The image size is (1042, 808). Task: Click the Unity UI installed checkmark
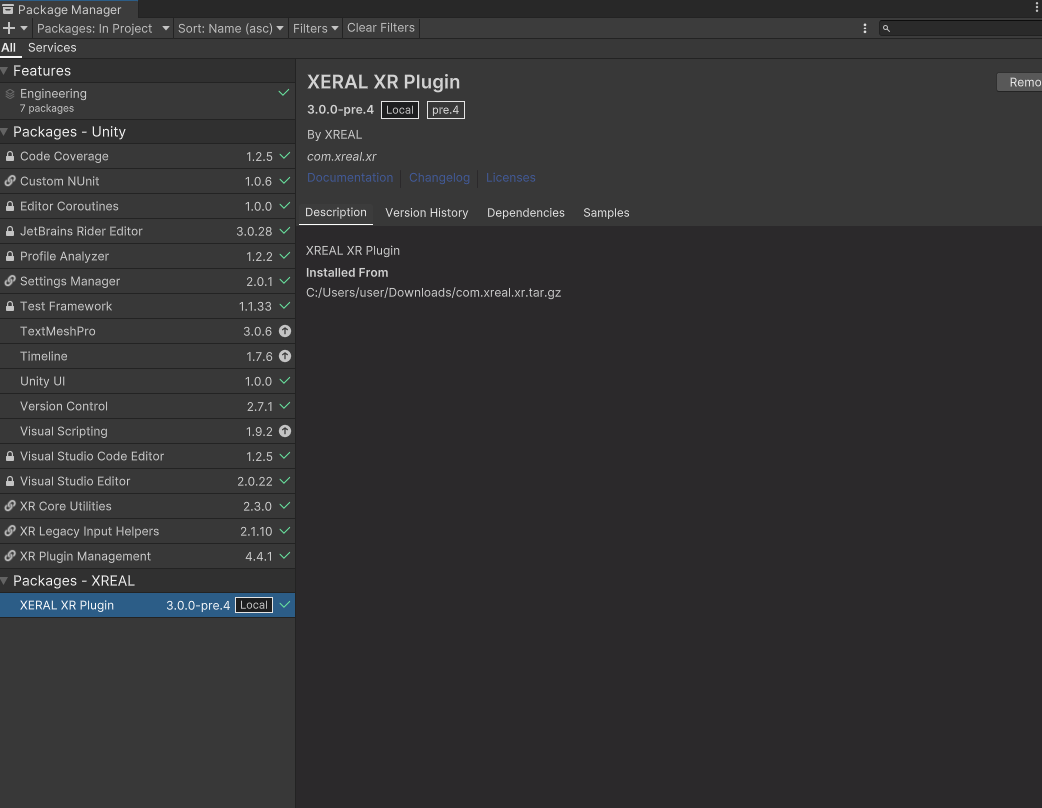point(284,381)
